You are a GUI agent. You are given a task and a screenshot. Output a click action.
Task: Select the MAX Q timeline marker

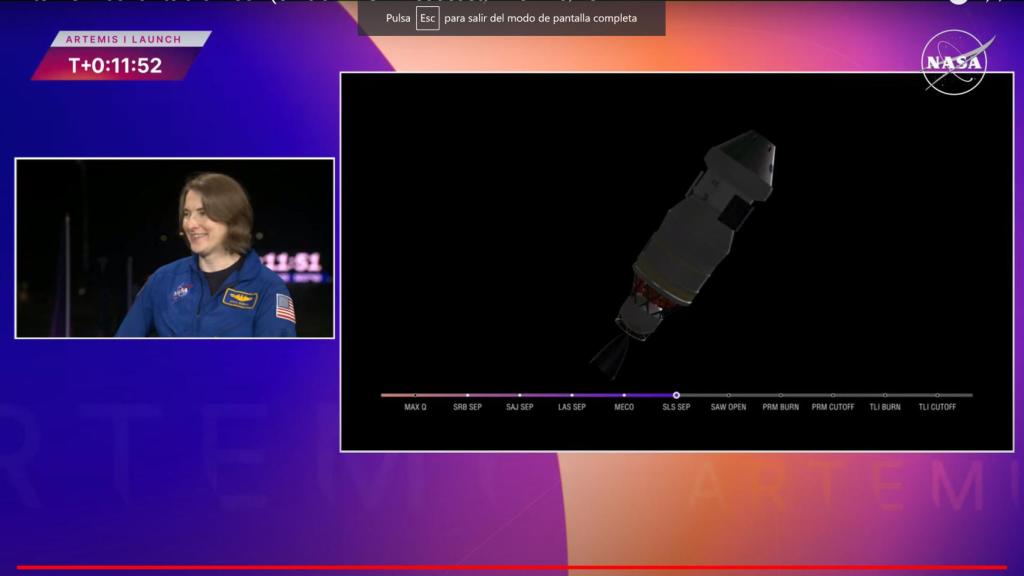(x=415, y=407)
